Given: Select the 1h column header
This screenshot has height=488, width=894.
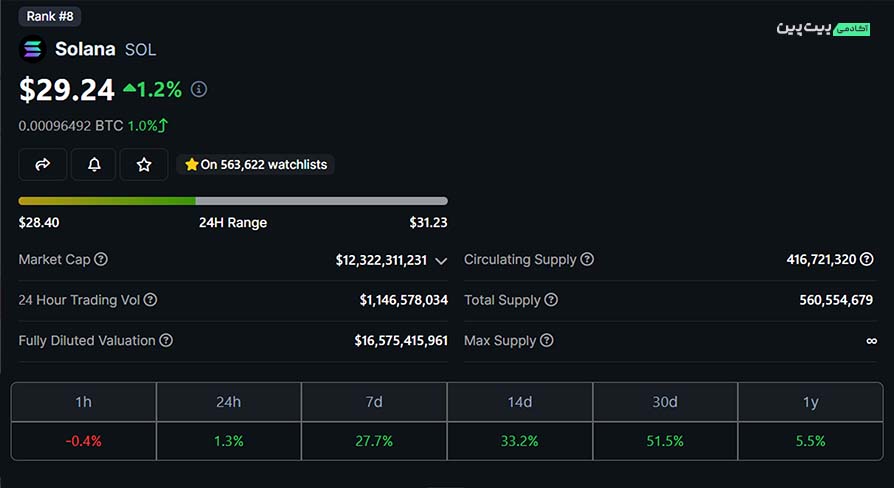Looking at the screenshot, I should tap(83, 402).
